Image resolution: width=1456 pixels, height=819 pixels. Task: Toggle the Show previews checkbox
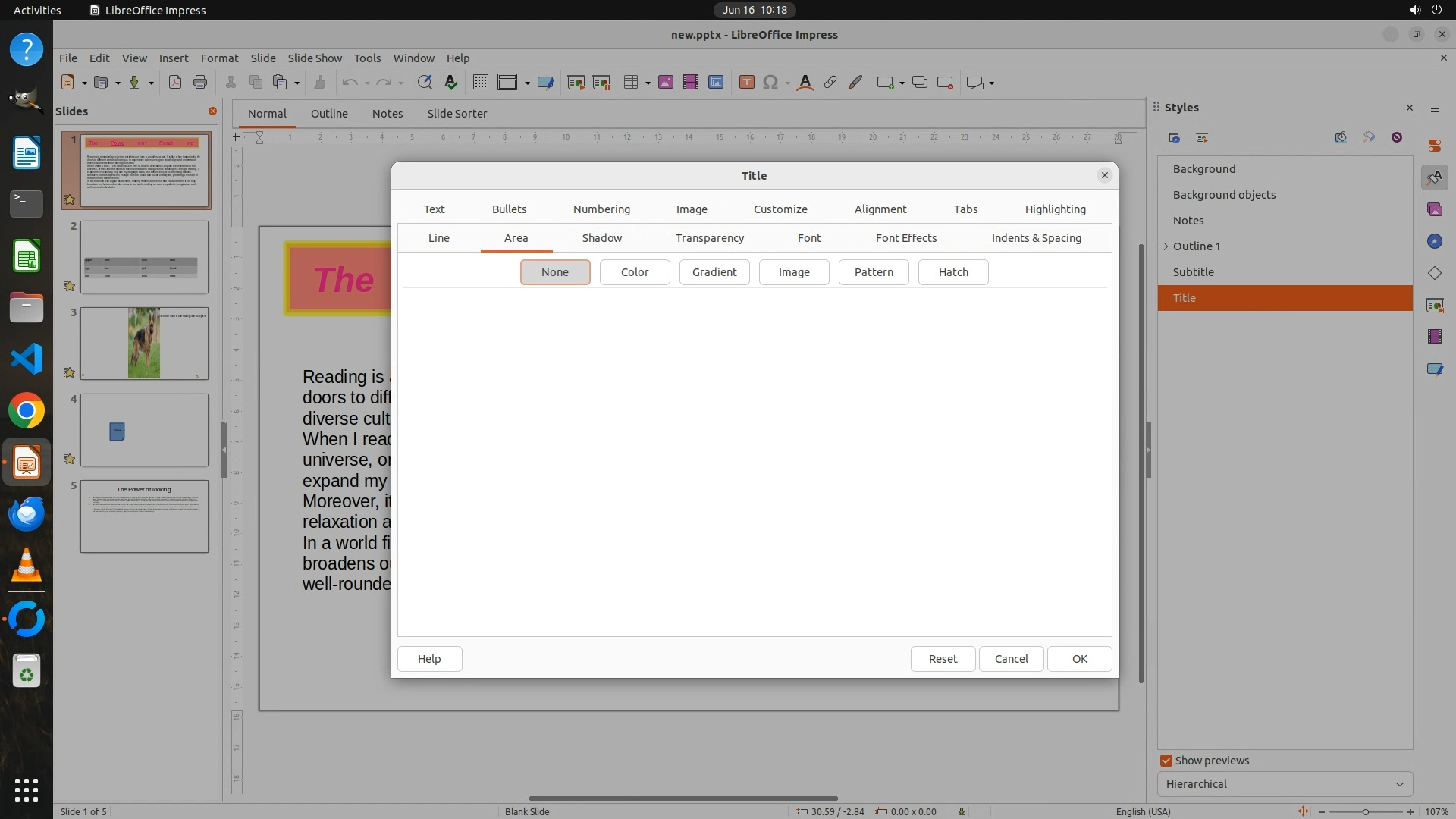coord(1166,761)
